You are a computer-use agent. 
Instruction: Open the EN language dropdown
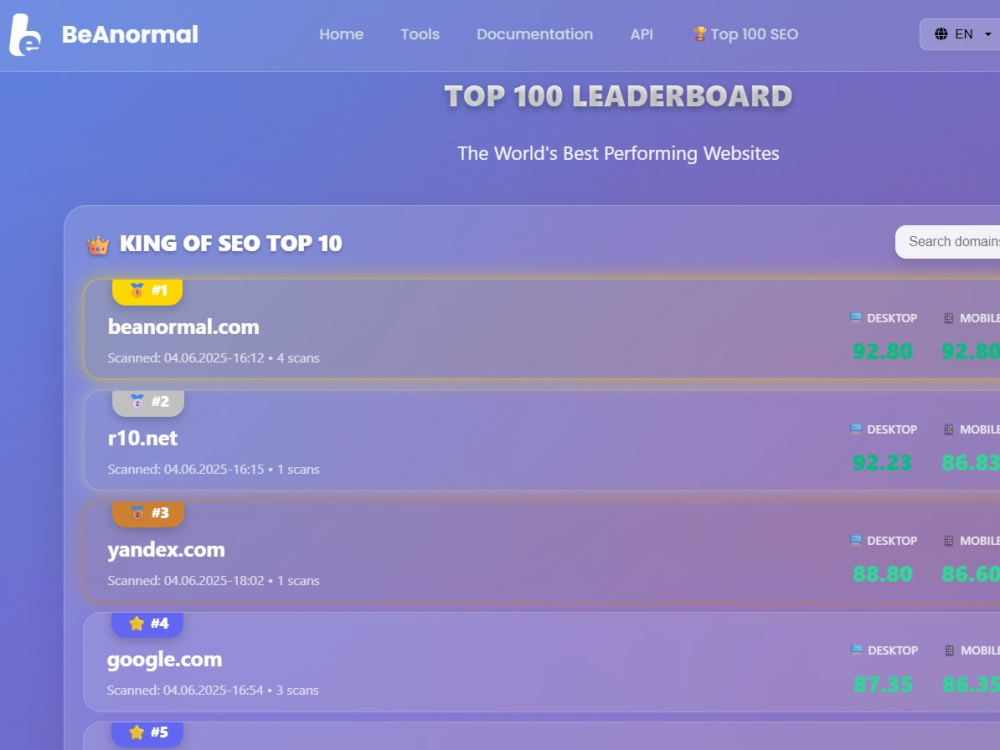pos(962,34)
